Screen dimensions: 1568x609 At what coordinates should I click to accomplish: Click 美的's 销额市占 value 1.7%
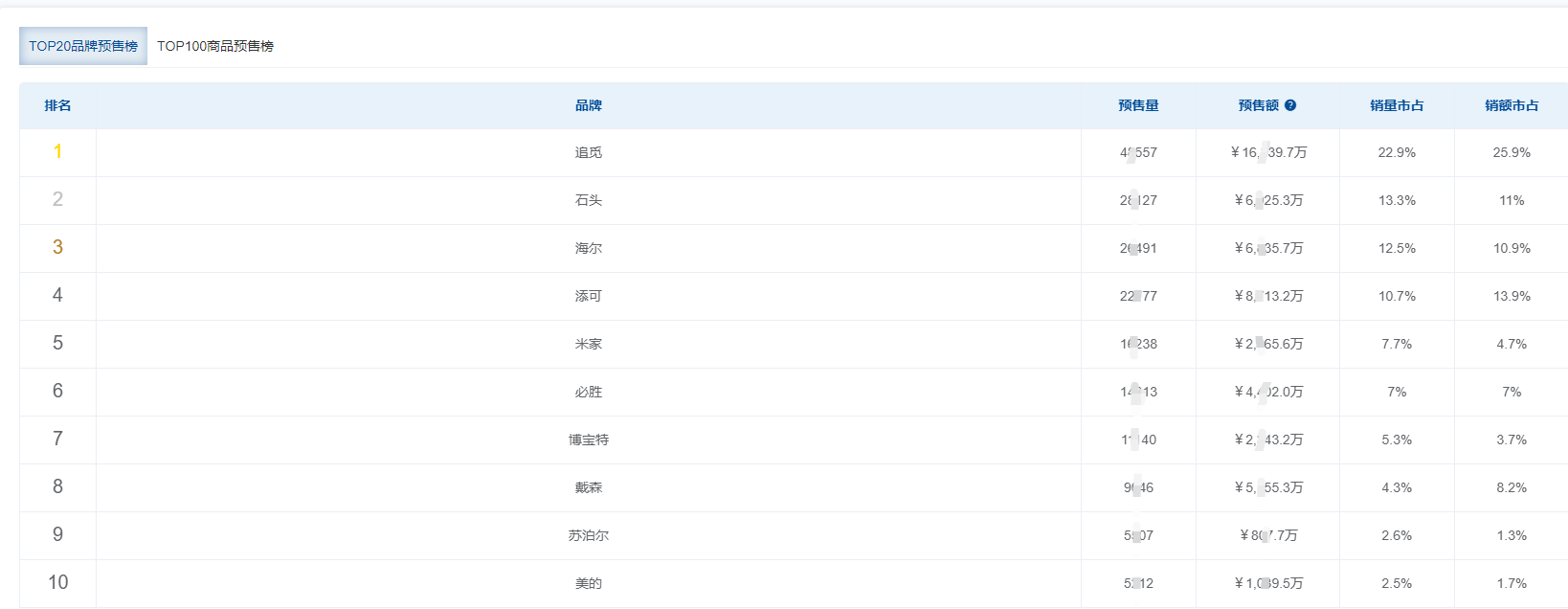tap(1512, 583)
